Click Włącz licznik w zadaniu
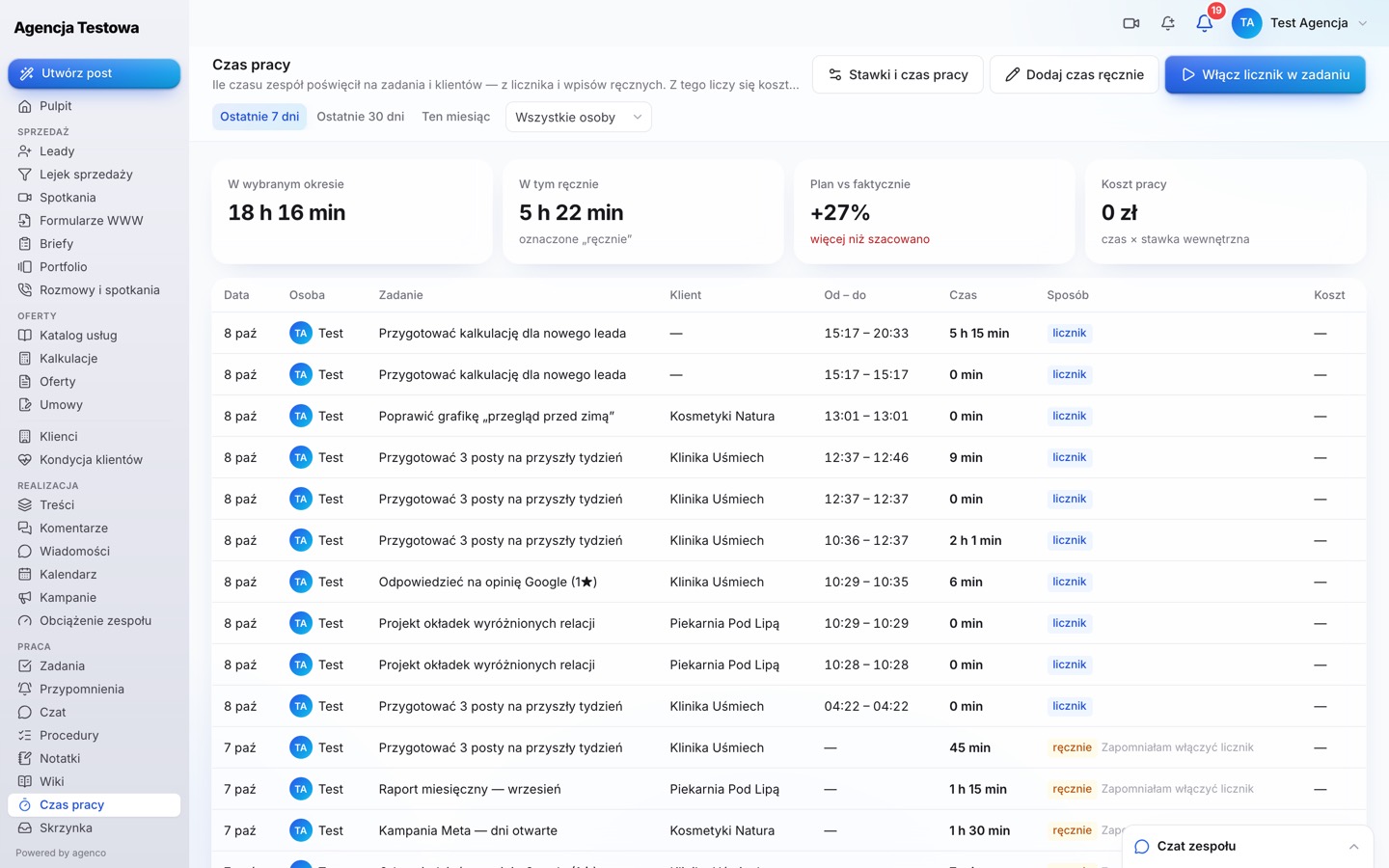Screen dimensions: 1389x868 click(1266, 74)
